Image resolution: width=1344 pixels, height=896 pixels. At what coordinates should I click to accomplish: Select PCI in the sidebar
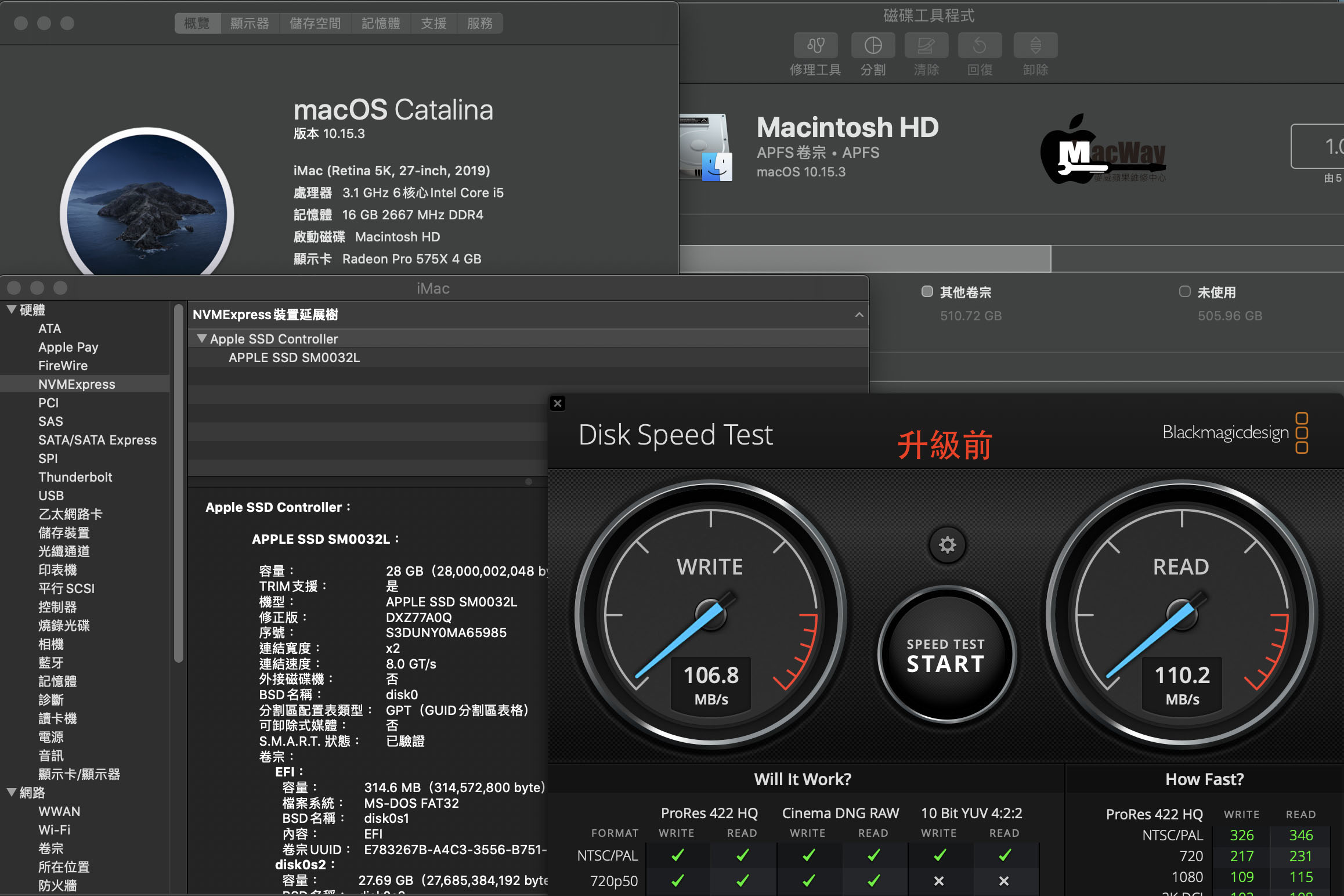point(85,403)
